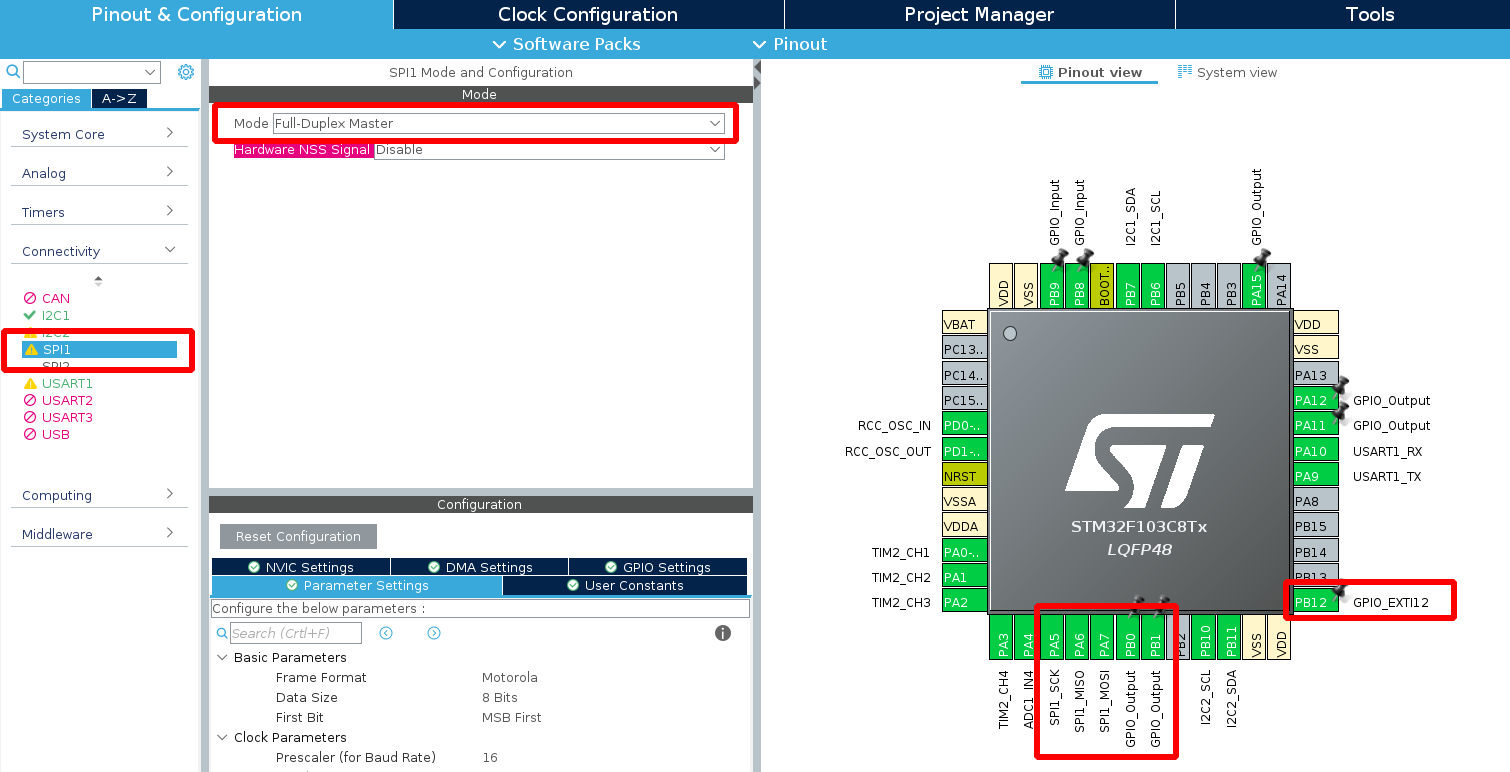The height and width of the screenshot is (772, 1510).
Task: Select USART3 in Connectivity list
Action: (67, 417)
